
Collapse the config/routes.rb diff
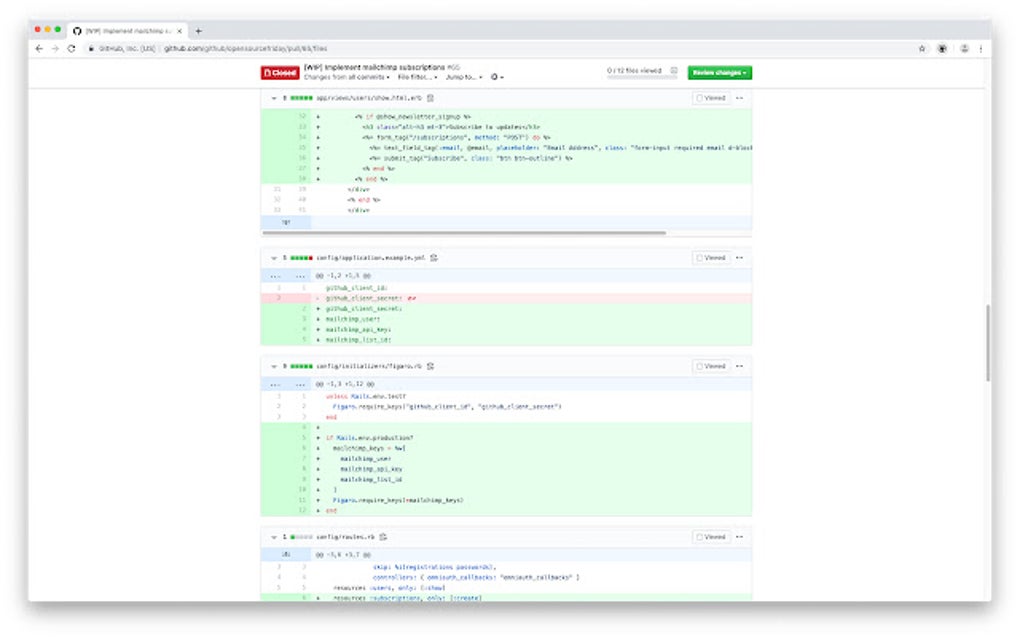(272, 536)
